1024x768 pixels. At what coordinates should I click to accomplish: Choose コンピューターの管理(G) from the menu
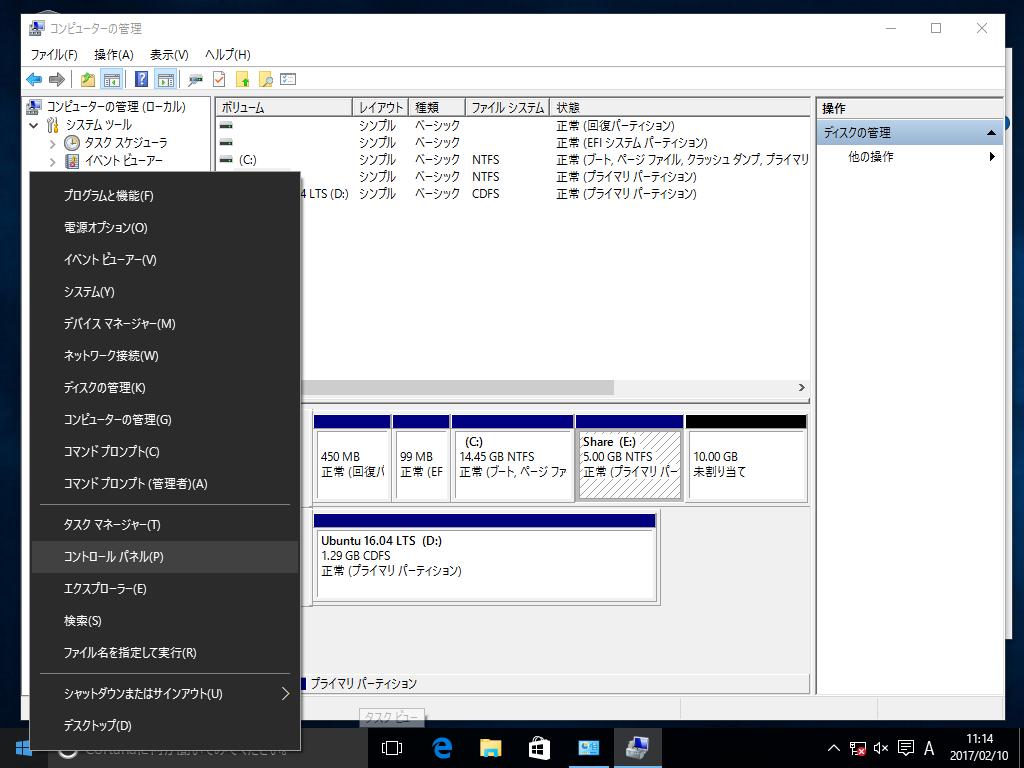(x=165, y=419)
